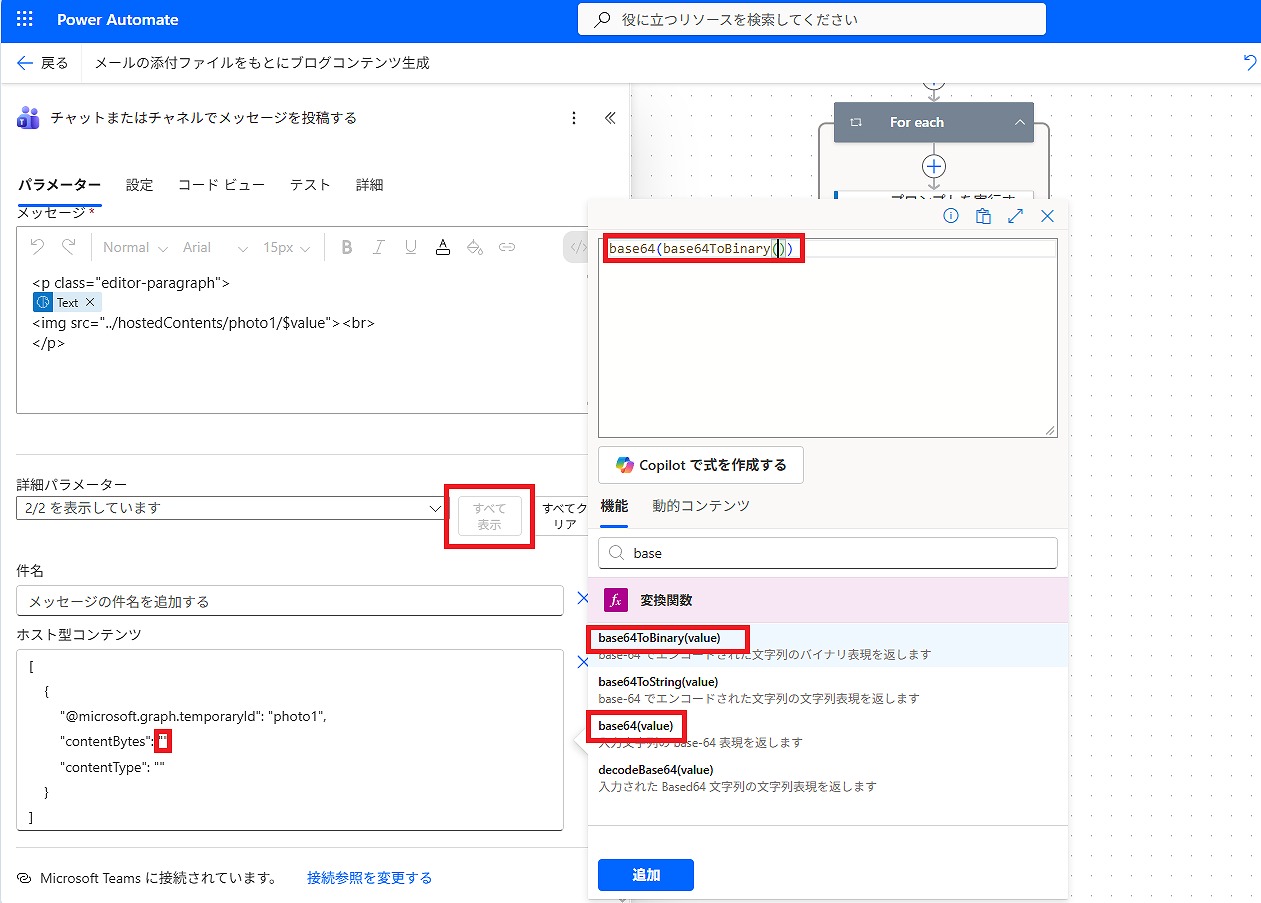
Task: Open the Normal paragraph style dropdown
Action: [133, 247]
